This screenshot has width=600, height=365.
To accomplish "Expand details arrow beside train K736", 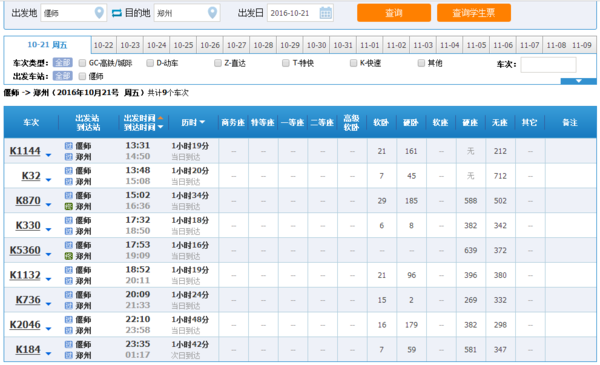I will point(48,304).
